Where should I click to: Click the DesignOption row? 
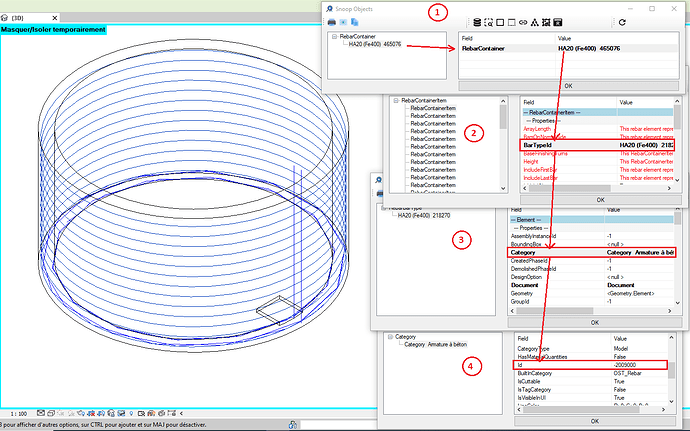tap(591, 277)
